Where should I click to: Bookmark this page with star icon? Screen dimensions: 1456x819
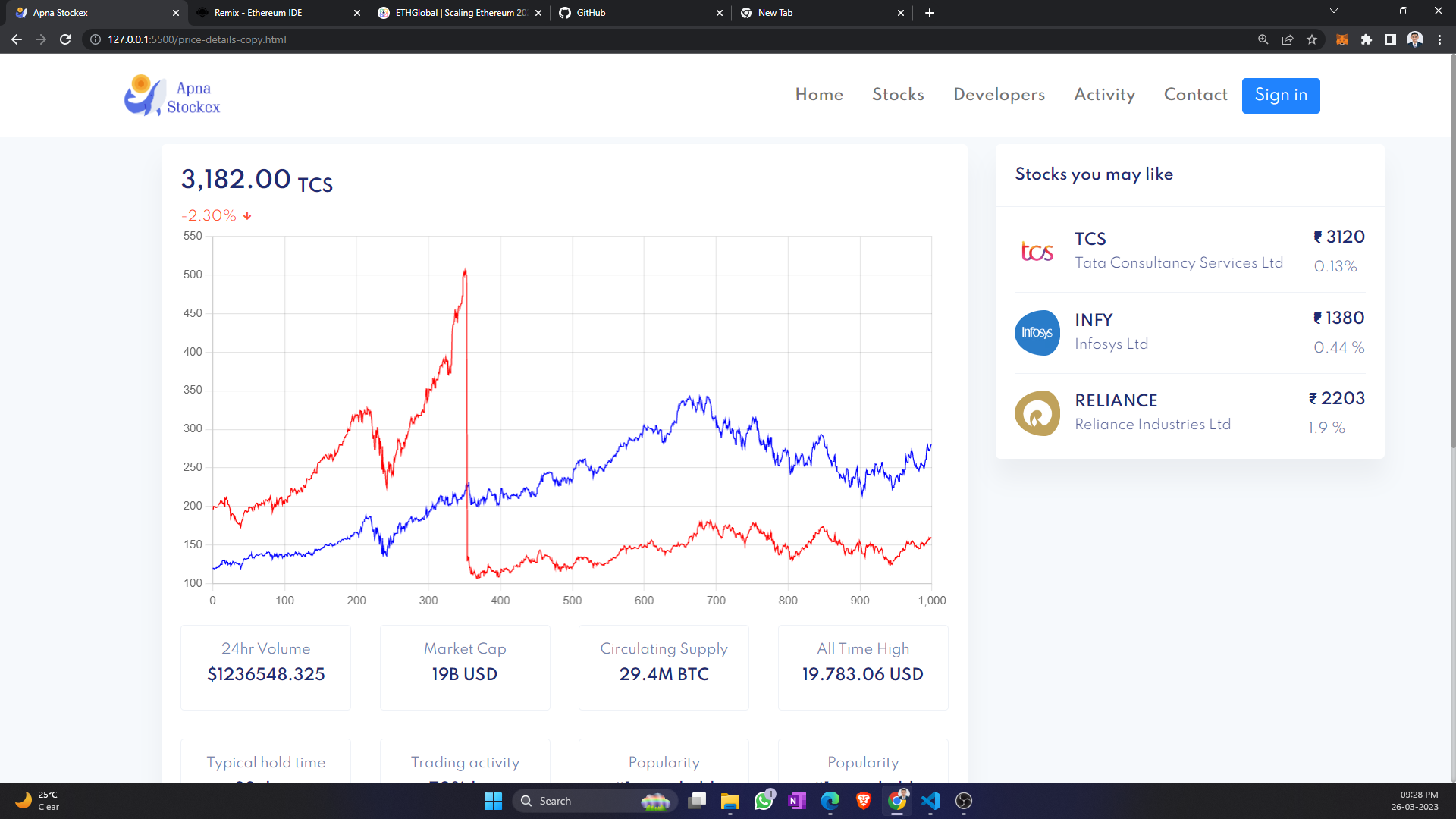point(1312,39)
